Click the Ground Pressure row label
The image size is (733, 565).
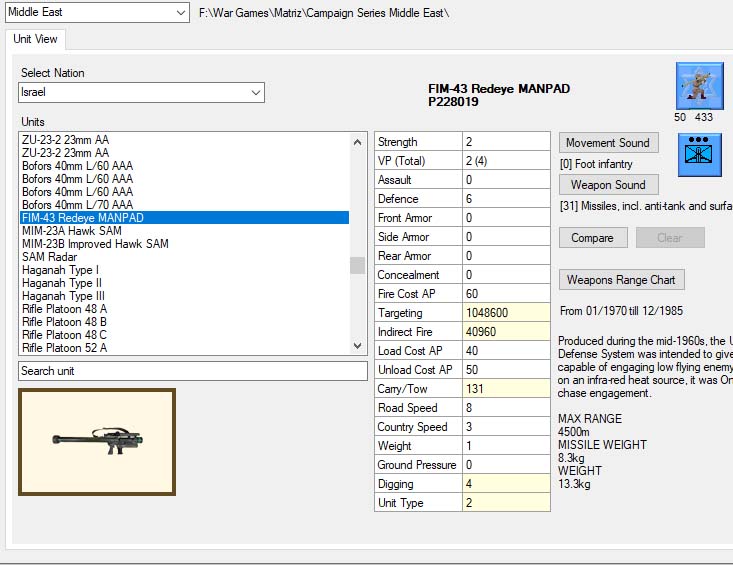click(418, 465)
